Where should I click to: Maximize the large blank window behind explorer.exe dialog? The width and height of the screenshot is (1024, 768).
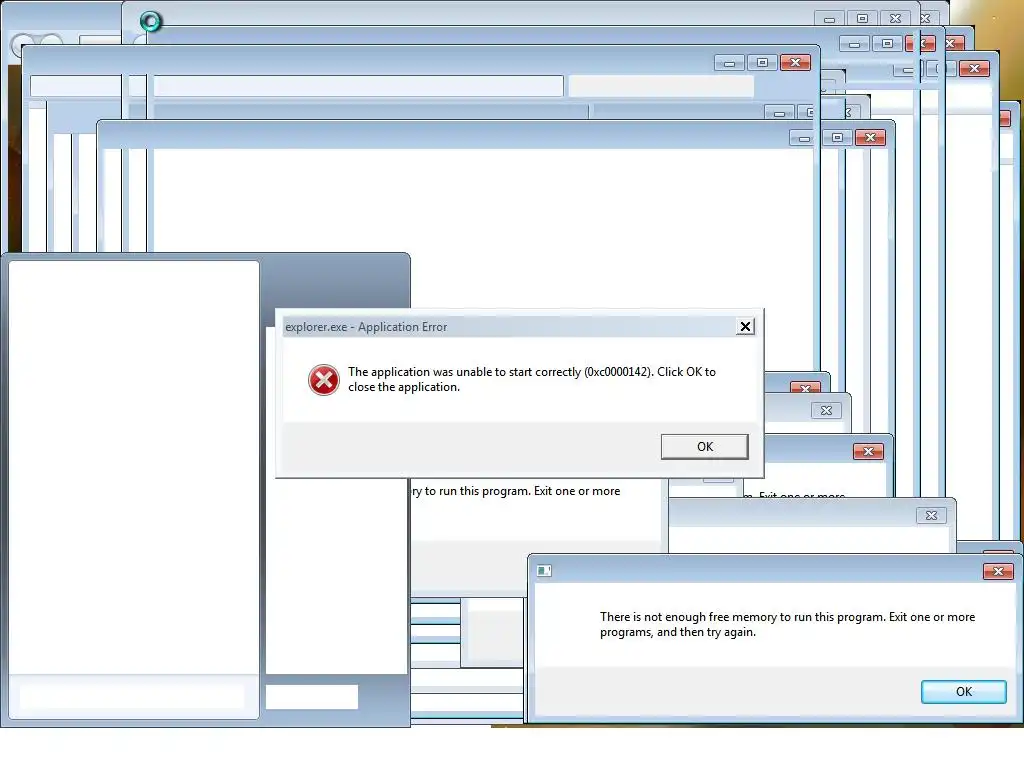(837, 138)
